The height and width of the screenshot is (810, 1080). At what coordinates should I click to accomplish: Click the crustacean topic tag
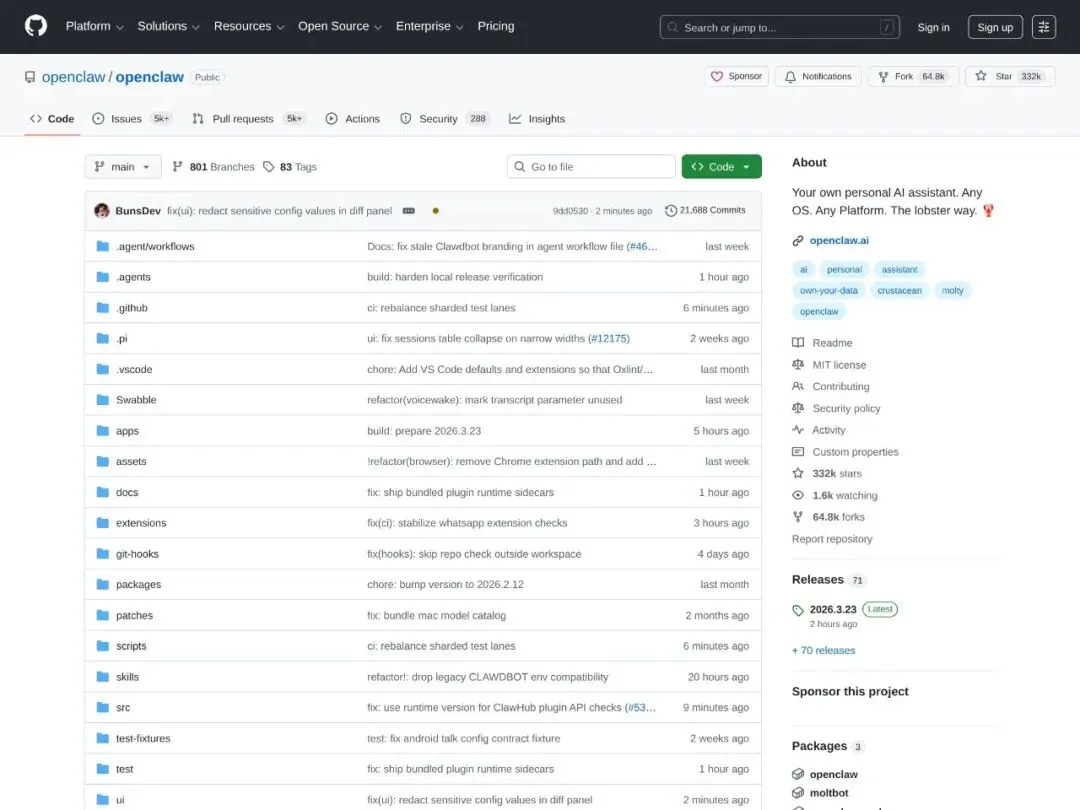tap(900, 291)
